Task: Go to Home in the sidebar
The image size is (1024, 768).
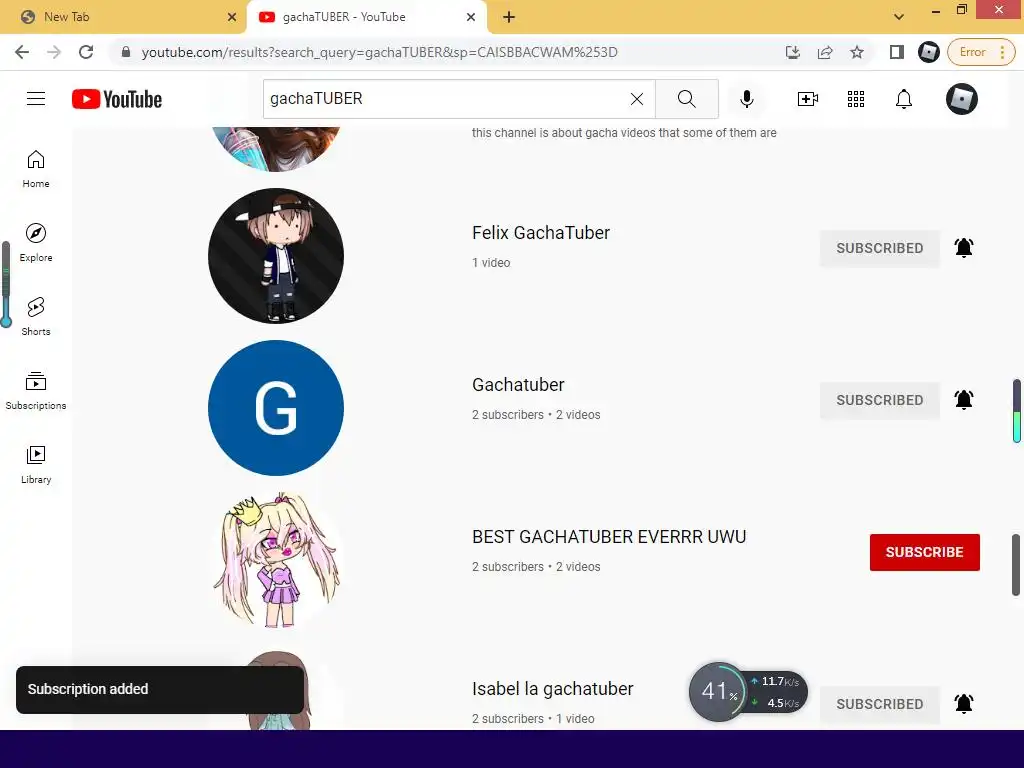Action: [36, 169]
